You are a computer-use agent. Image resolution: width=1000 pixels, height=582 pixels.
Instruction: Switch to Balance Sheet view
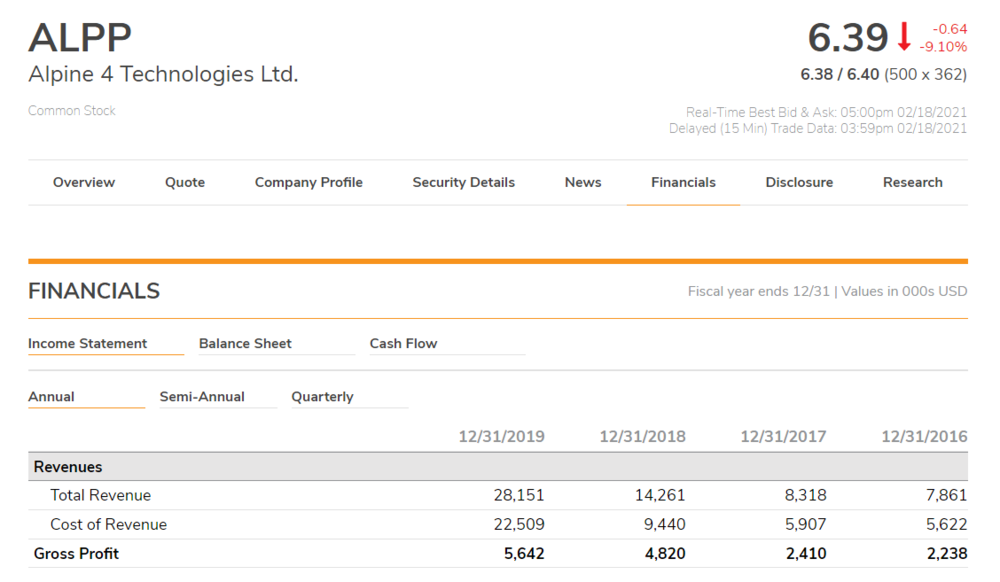coord(245,343)
